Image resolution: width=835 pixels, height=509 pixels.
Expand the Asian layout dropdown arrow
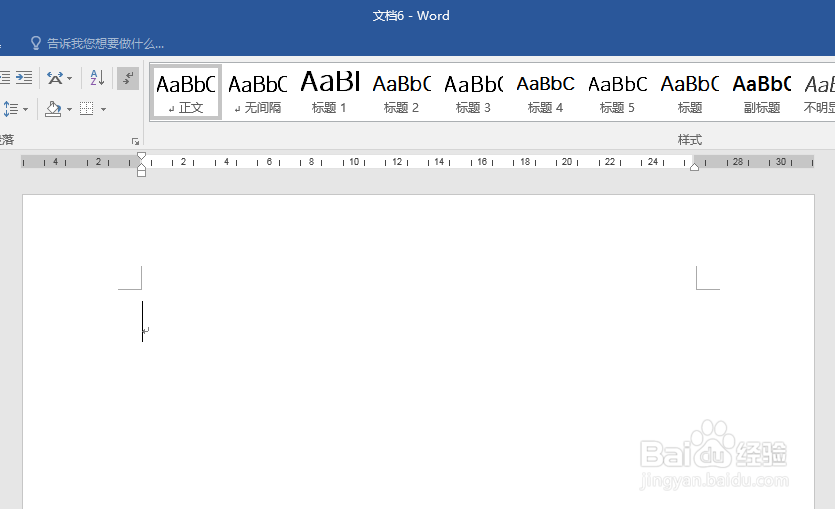70,79
